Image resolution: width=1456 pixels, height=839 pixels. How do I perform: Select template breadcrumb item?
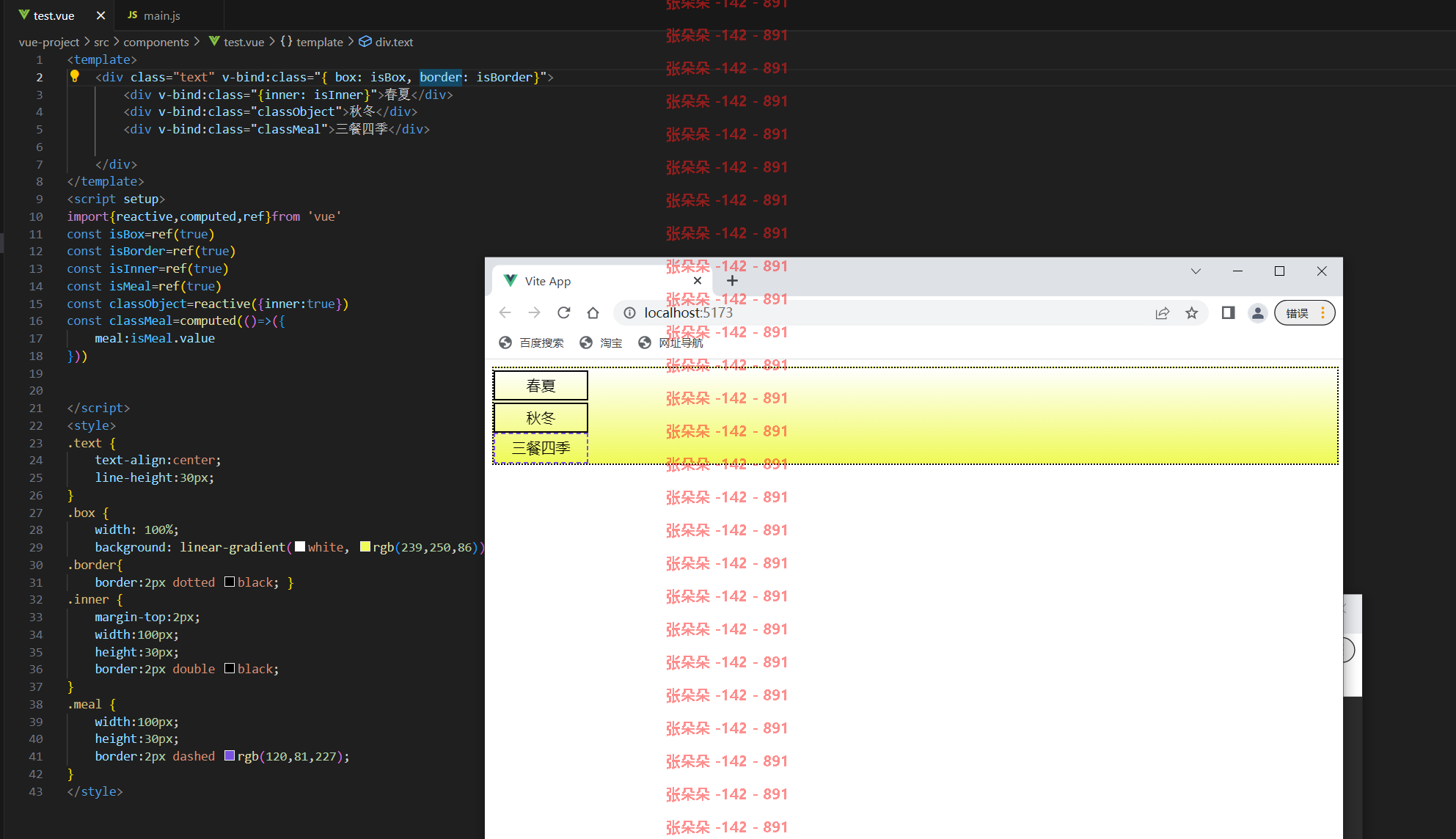coord(312,42)
